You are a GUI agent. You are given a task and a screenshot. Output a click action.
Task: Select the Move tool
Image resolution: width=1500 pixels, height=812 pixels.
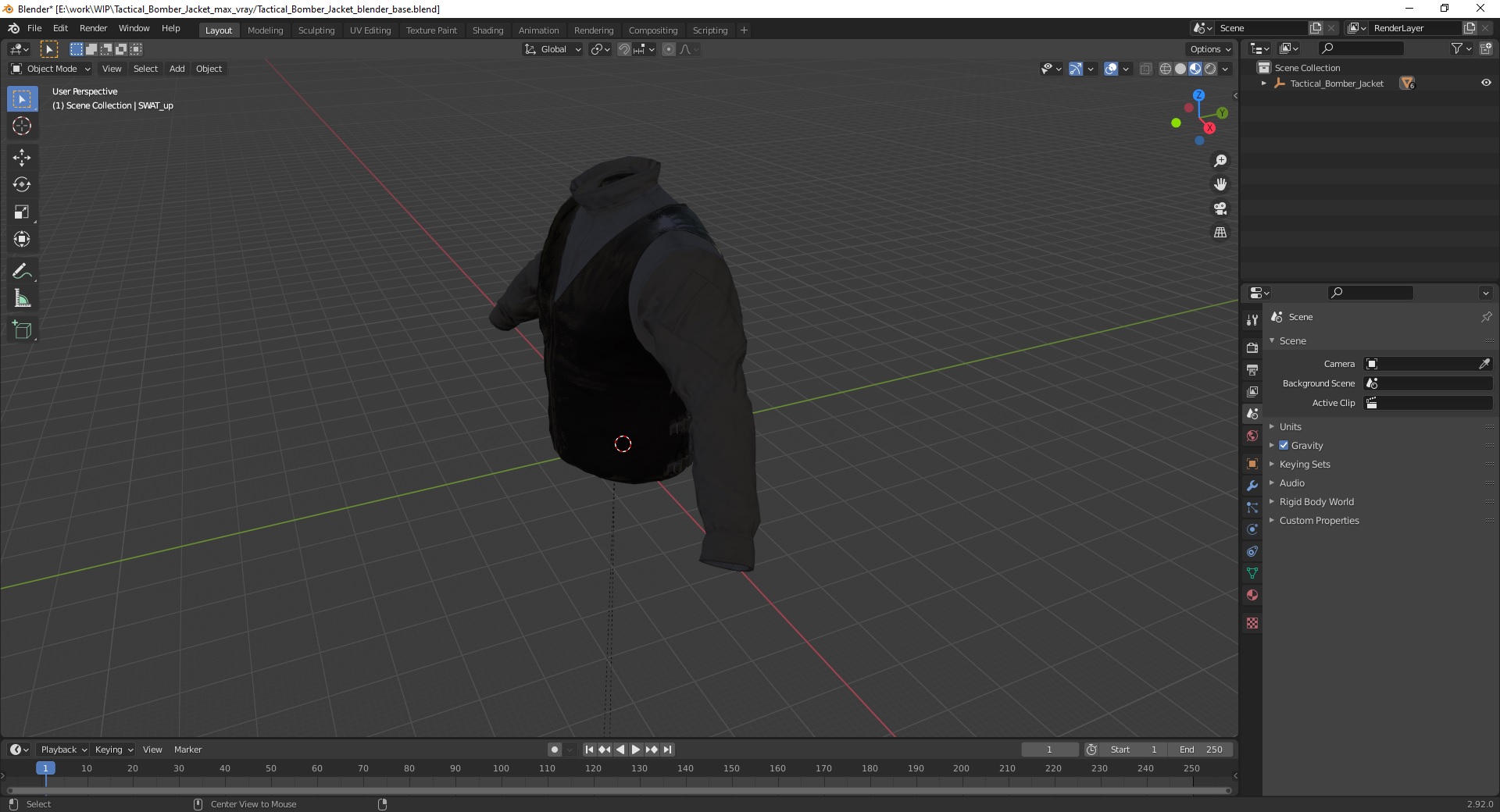[x=22, y=158]
